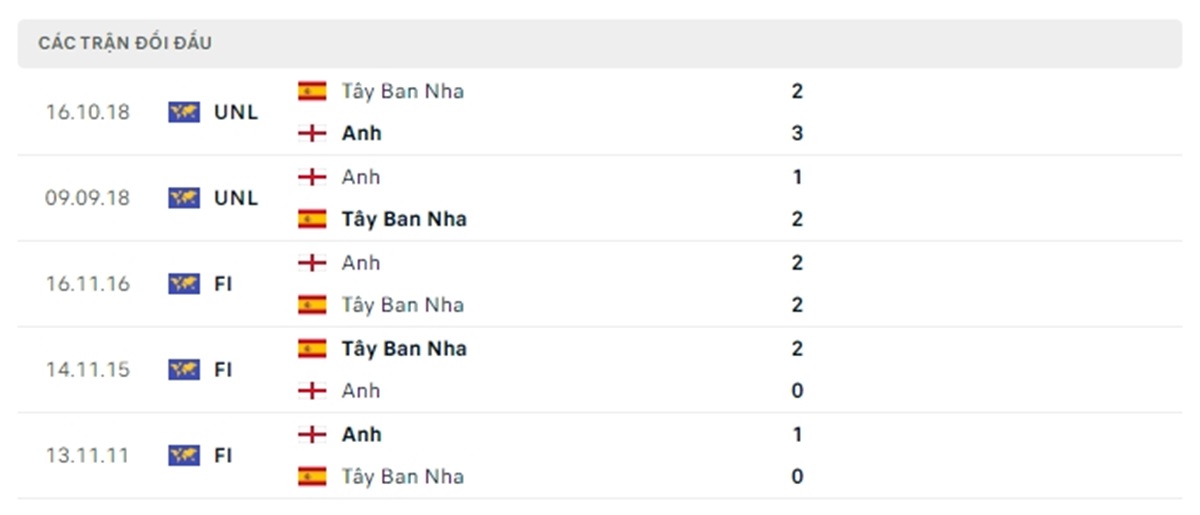Click Spain flag in 16.10.18 match
Viewport: 1200px width, 515px height.
pos(312,91)
